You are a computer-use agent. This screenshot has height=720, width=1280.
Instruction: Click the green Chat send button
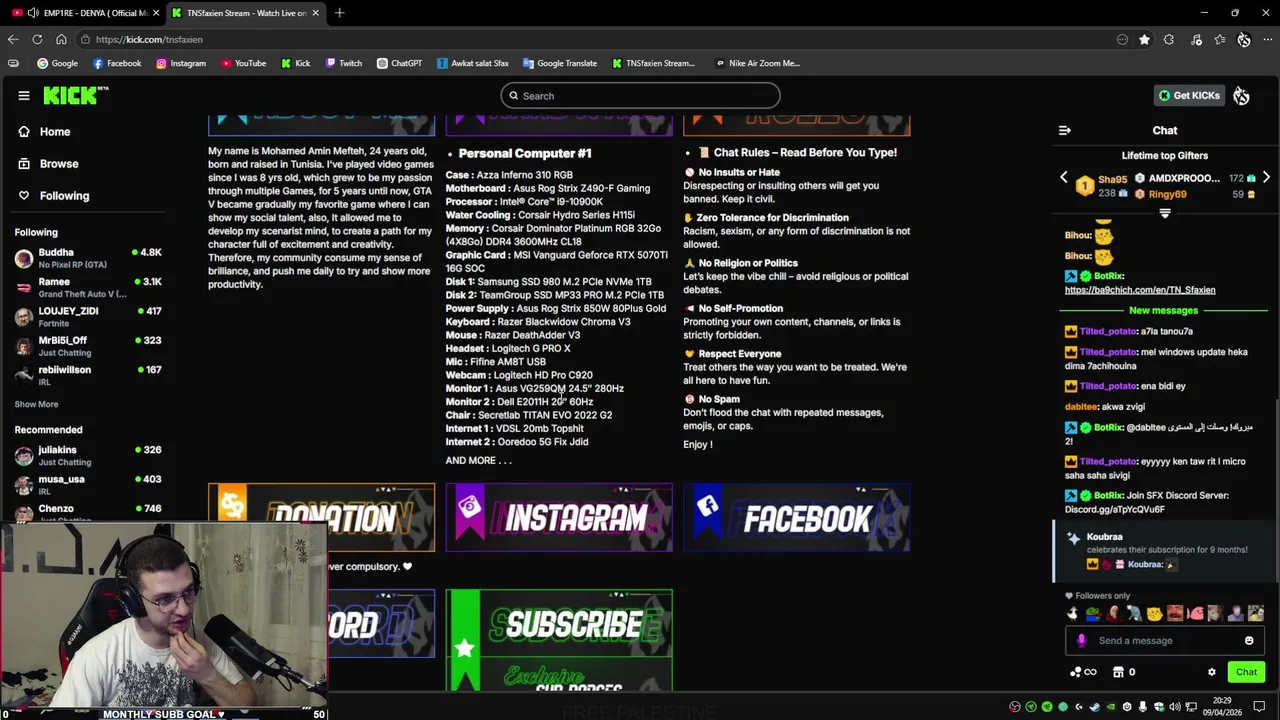click(x=1246, y=672)
